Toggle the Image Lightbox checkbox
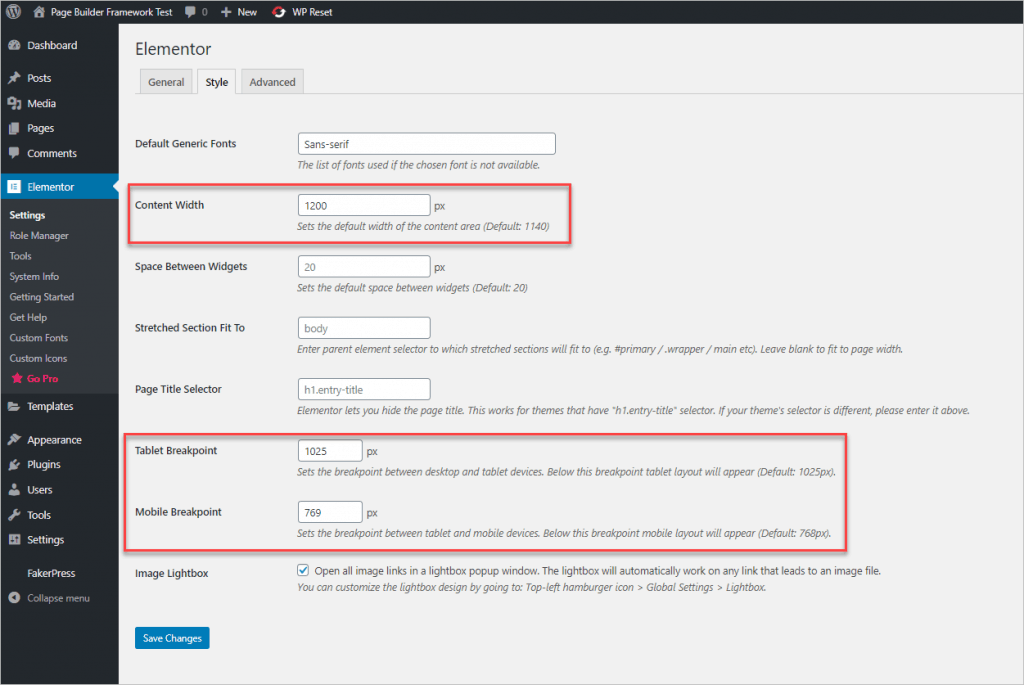 click(x=303, y=570)
